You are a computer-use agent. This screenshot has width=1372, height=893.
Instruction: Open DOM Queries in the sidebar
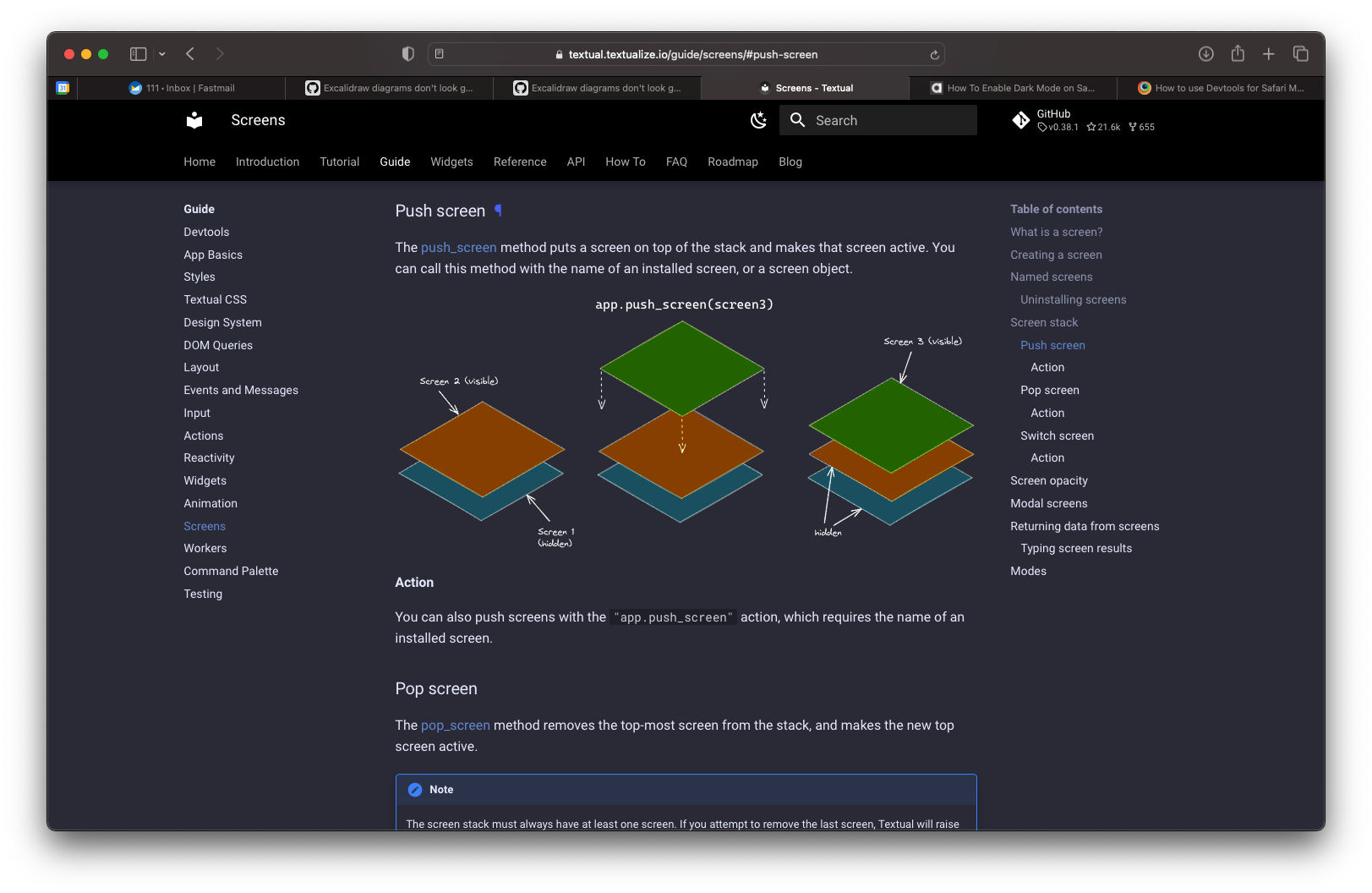click(x=218, y=345)
